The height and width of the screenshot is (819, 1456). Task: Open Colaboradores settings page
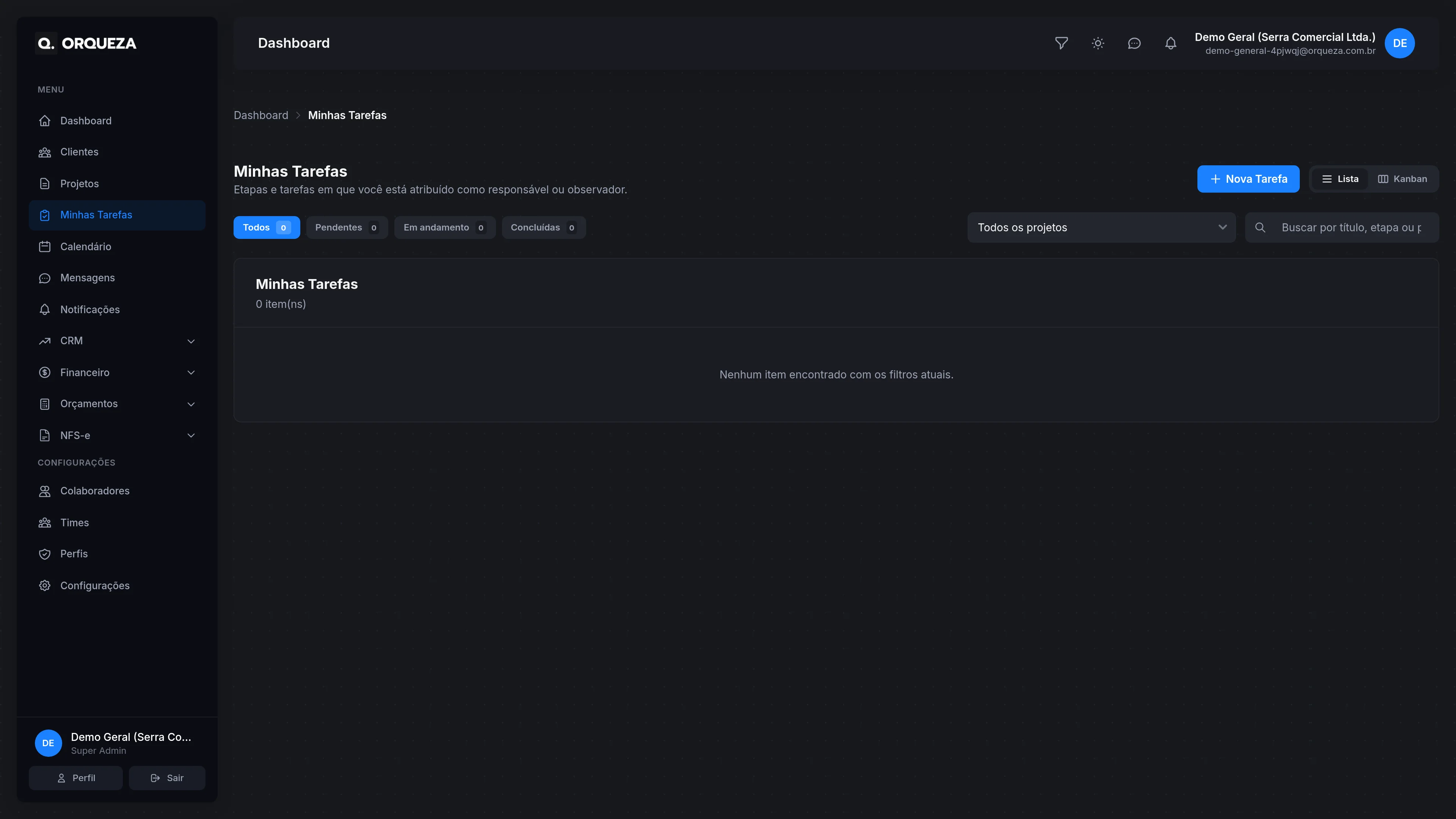(117, 491)
